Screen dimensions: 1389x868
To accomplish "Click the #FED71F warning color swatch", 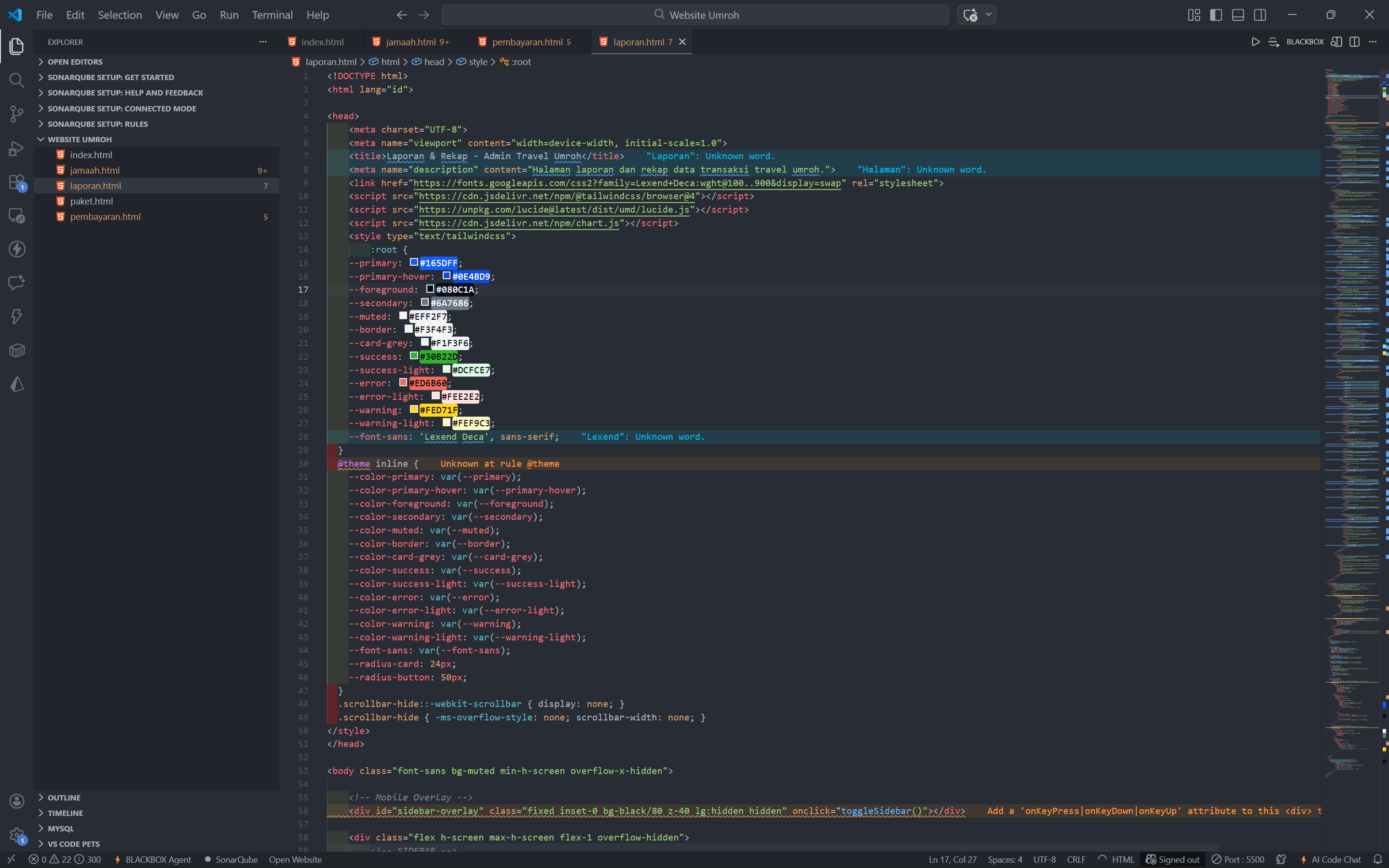I will point(414,409).
